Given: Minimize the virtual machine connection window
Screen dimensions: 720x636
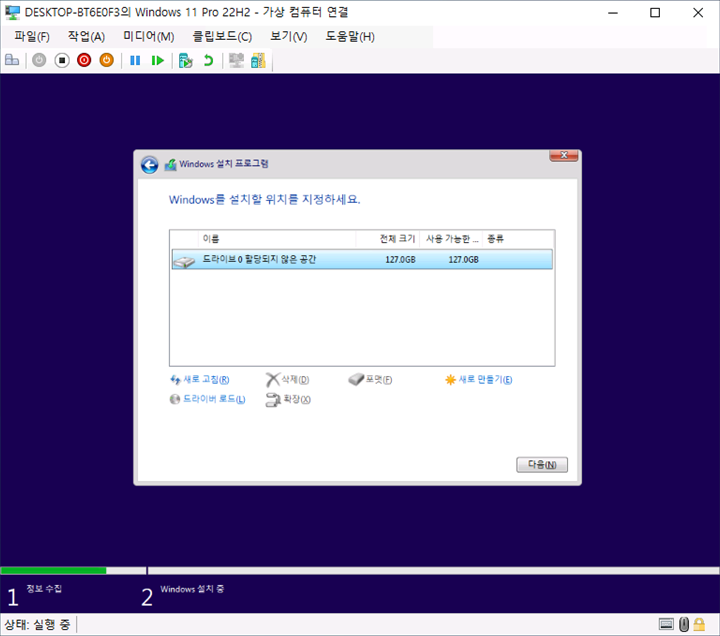Looking at the screenshot, I should 613,13.
